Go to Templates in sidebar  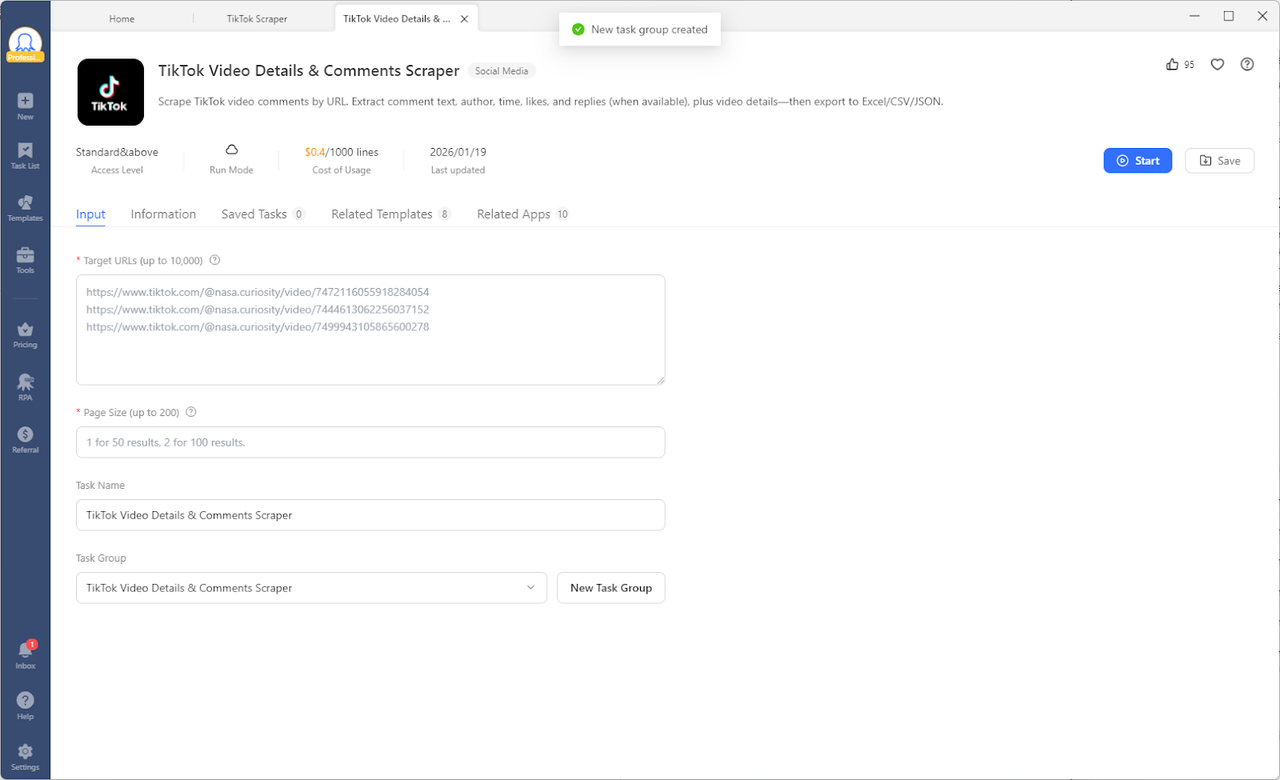coord(25,208)
